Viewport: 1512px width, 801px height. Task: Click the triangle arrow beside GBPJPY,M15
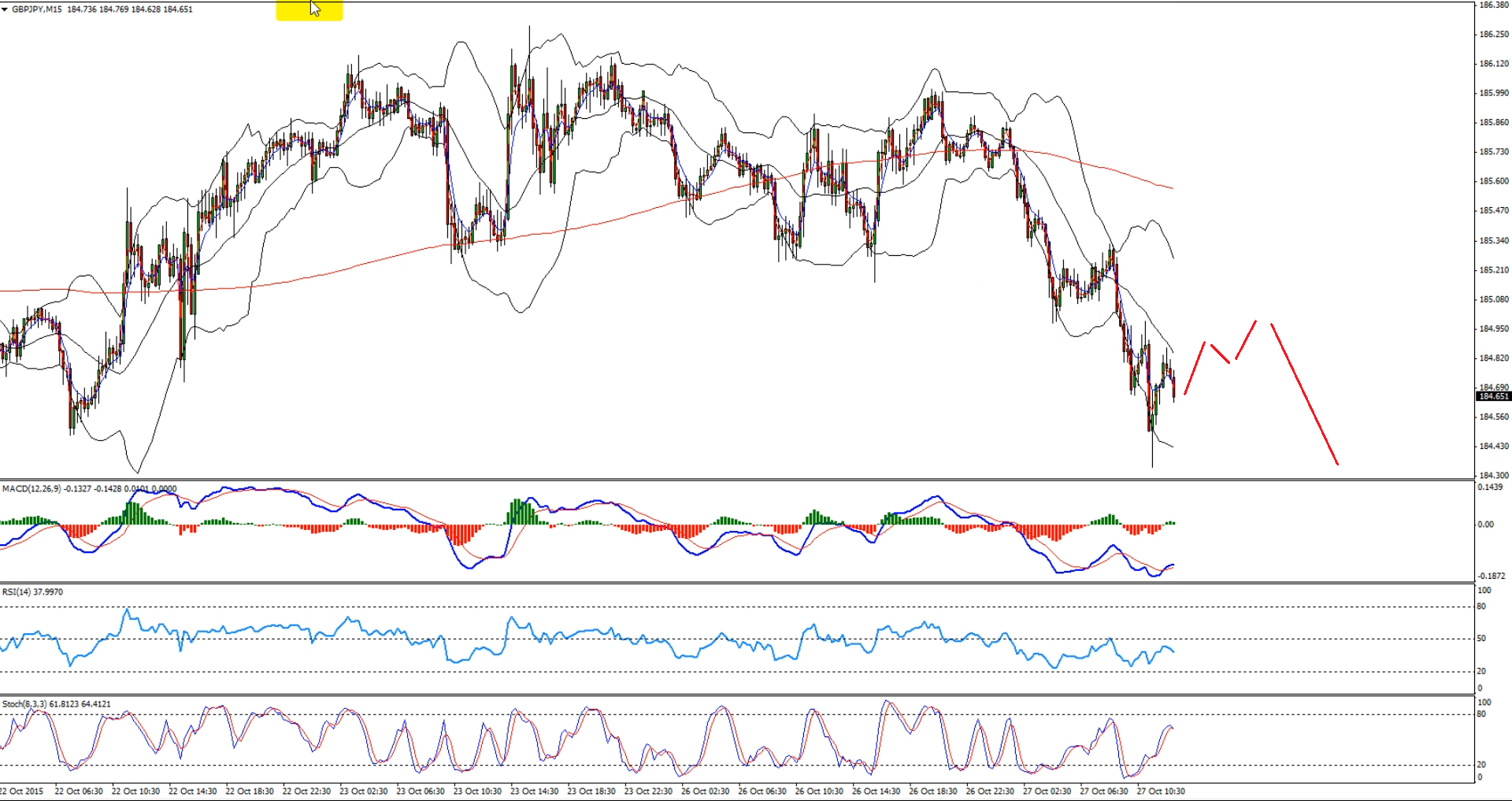pyautogui.click(x=5, y=9)
